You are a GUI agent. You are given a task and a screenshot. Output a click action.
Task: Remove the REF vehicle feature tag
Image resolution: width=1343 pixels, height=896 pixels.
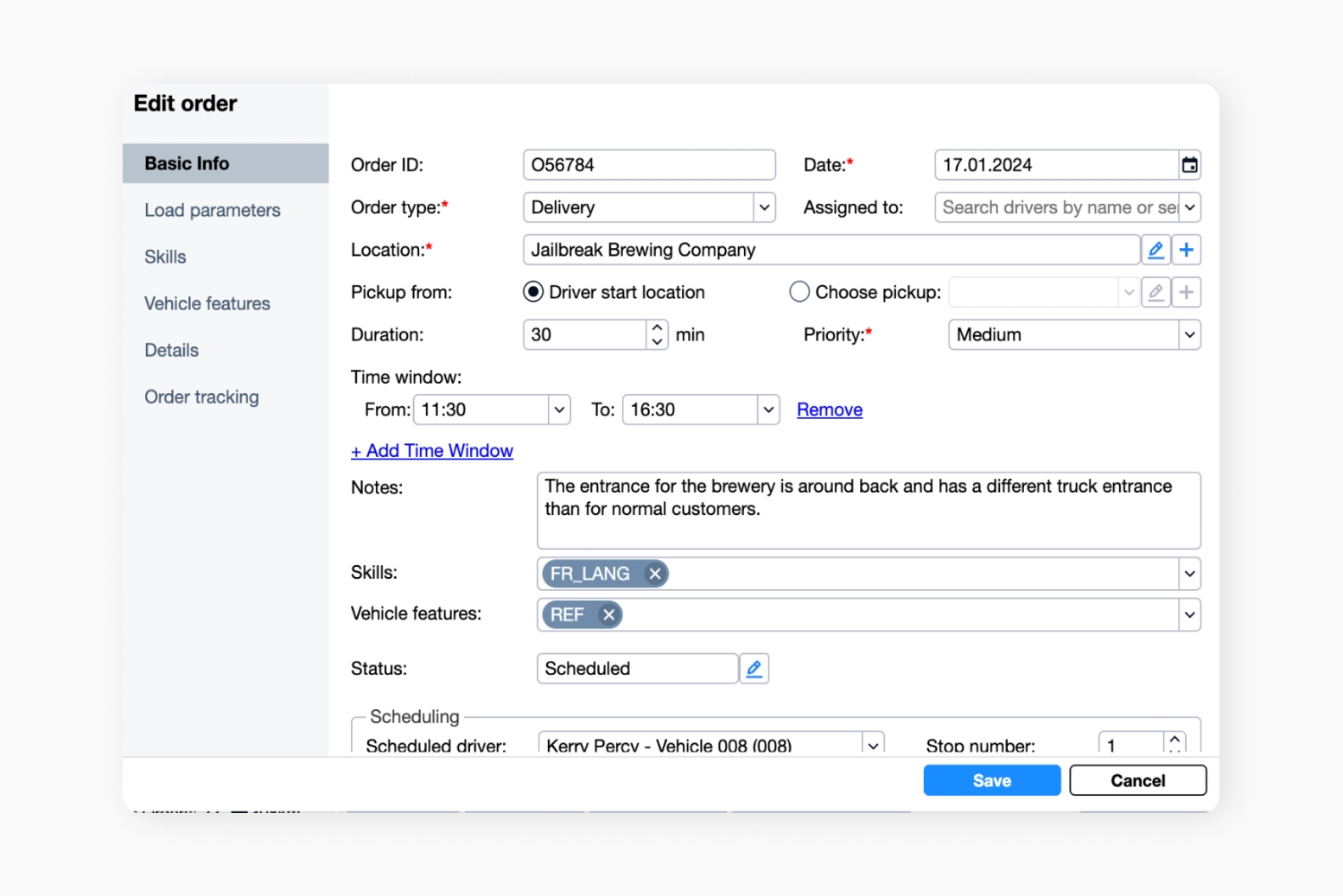pos(608,614)
